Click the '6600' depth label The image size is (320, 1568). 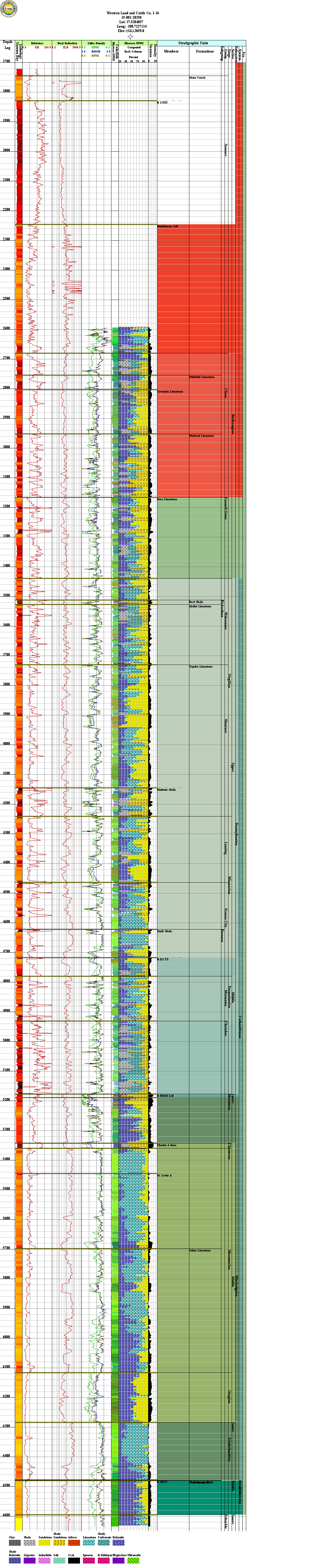point(6,1515)
